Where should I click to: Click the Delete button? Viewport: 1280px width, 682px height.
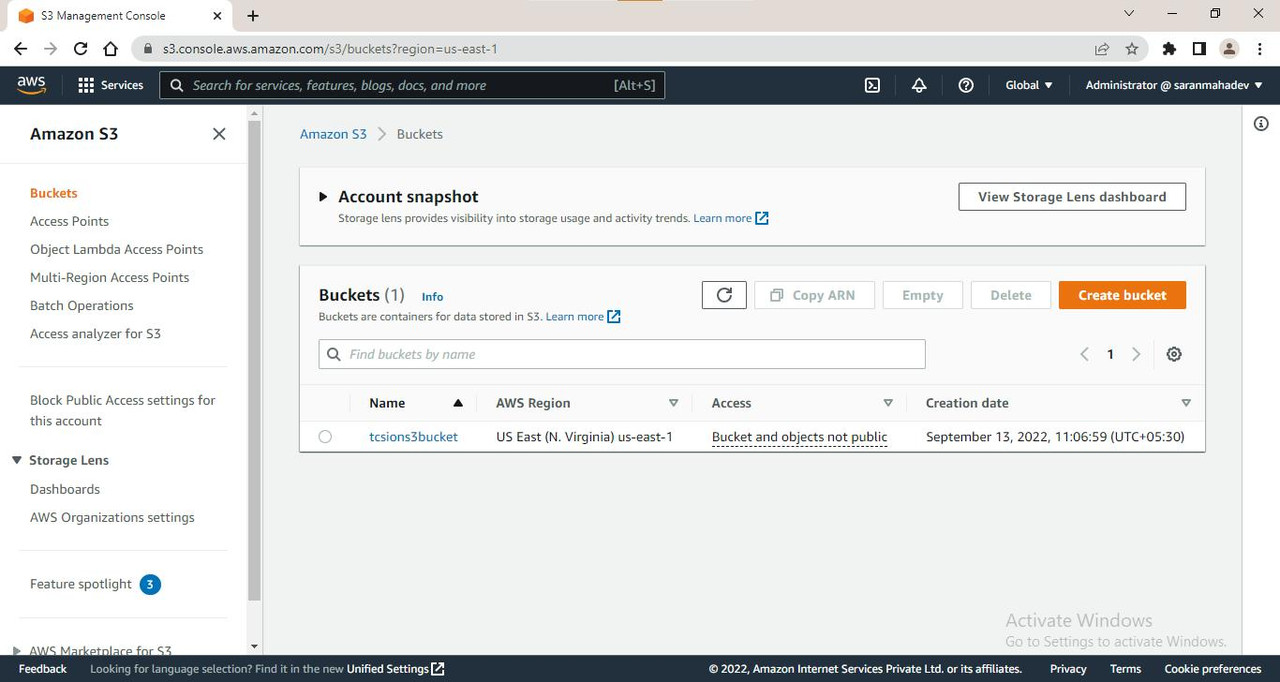click(1011, 295)
